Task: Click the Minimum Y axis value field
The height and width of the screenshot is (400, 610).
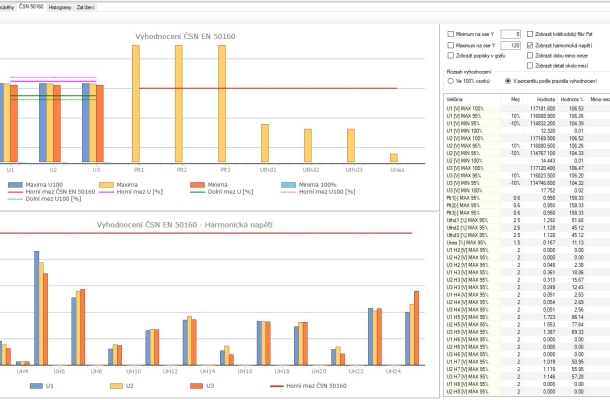Action: click(x=511, y=33)
